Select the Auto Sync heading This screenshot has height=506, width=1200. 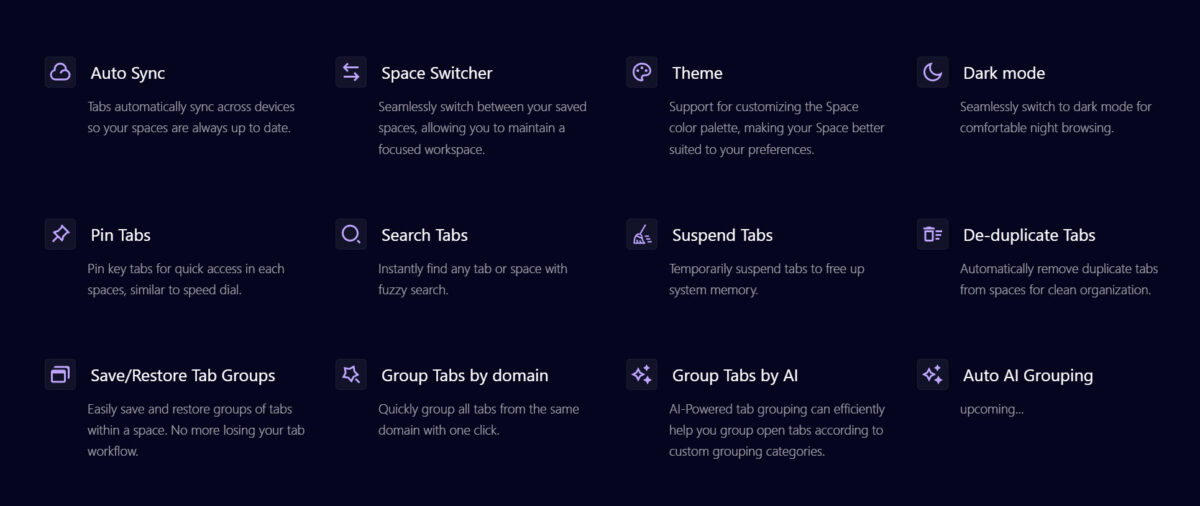[128, 73]
